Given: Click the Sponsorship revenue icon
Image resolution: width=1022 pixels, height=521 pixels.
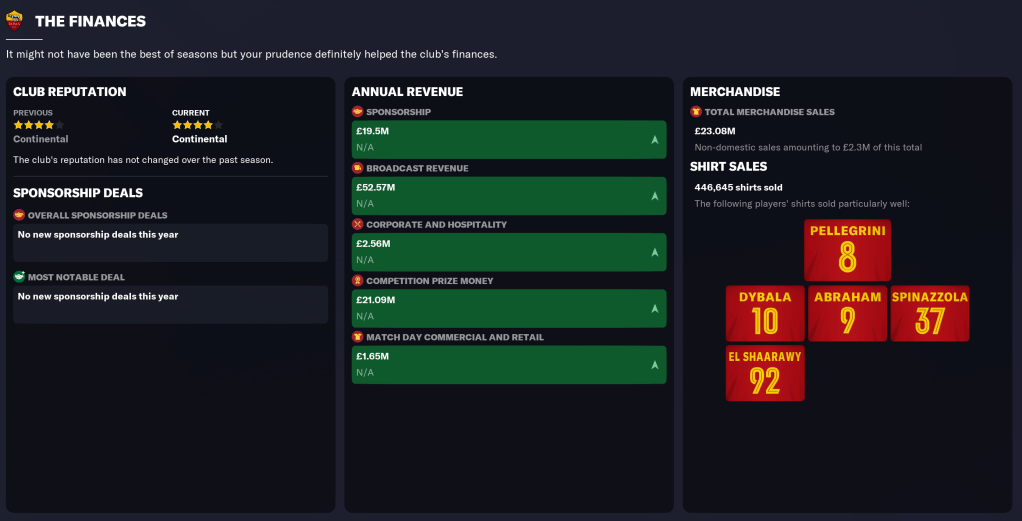Looking at the screenshot, I should click(357, 112).
